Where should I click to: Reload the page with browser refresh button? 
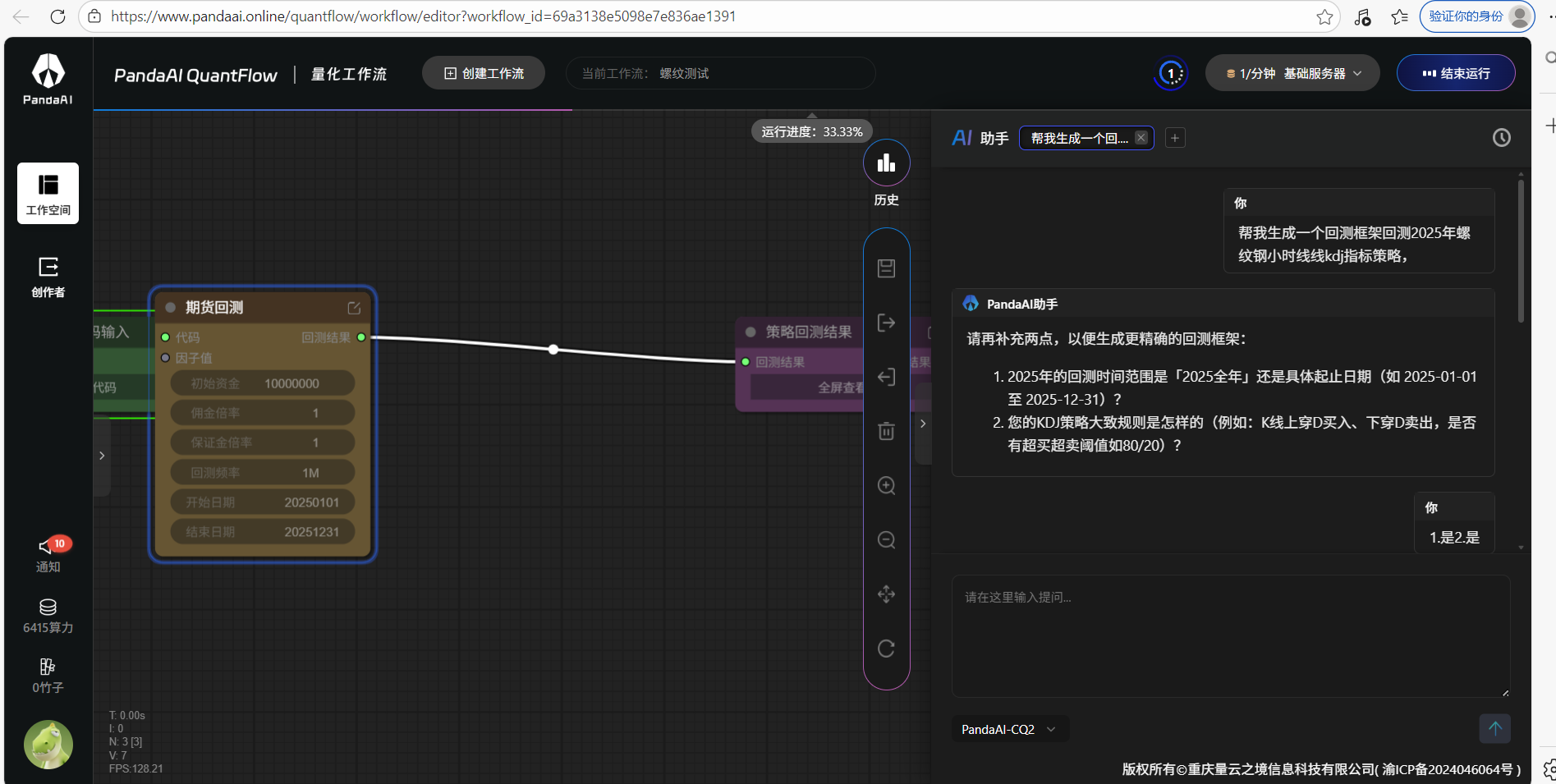click(x=57, y=16)
